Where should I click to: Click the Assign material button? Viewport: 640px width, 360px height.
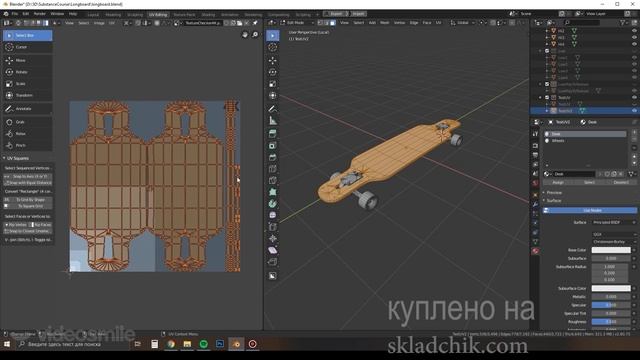558,182
